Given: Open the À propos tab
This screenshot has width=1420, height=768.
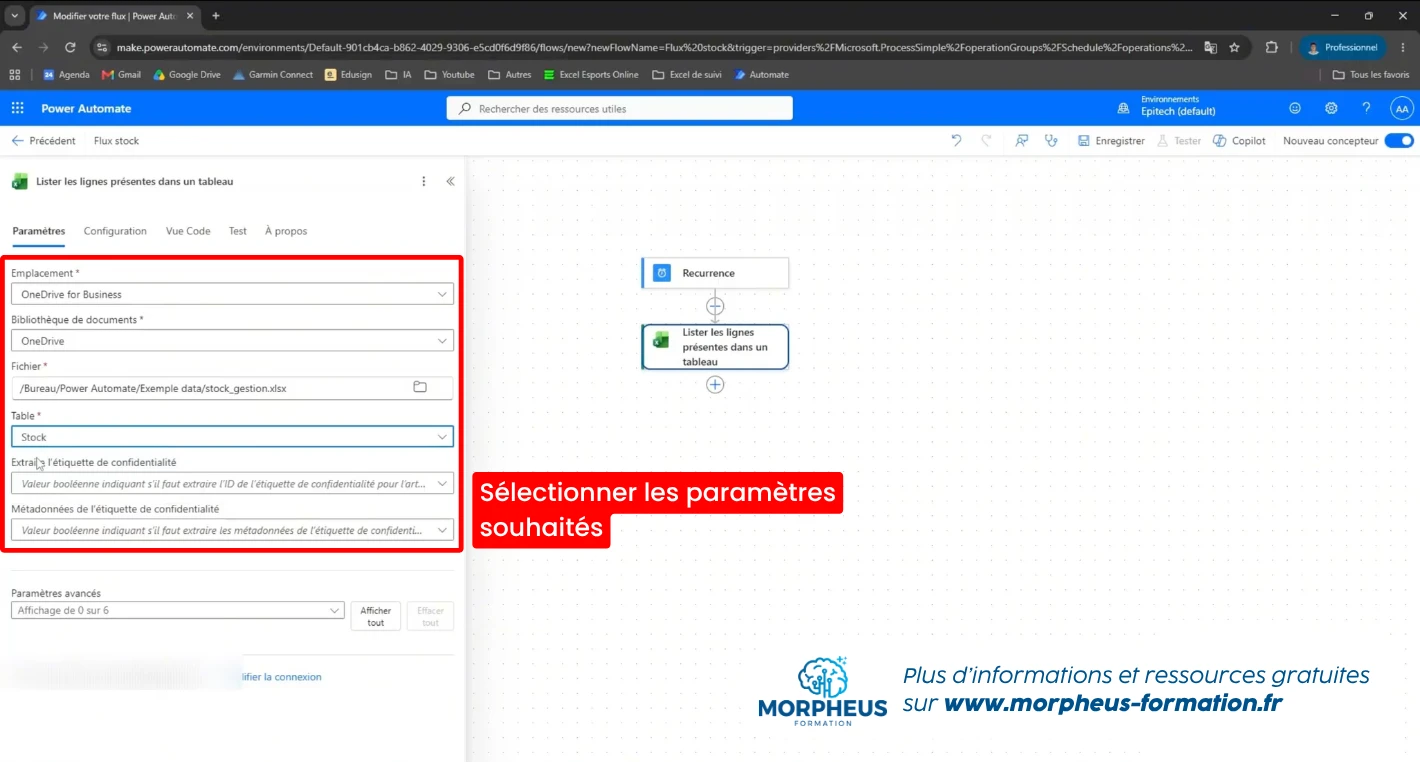Looking at the screenshot, I should 286,231.
